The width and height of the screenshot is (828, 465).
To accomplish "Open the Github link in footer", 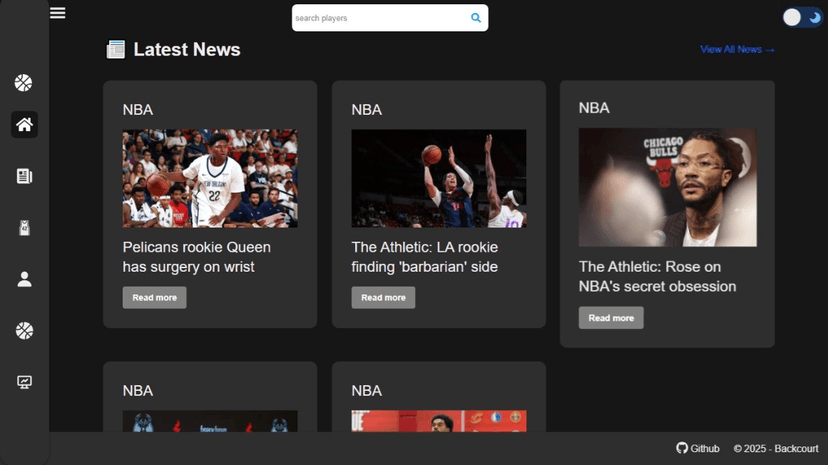I will (698, 448).
